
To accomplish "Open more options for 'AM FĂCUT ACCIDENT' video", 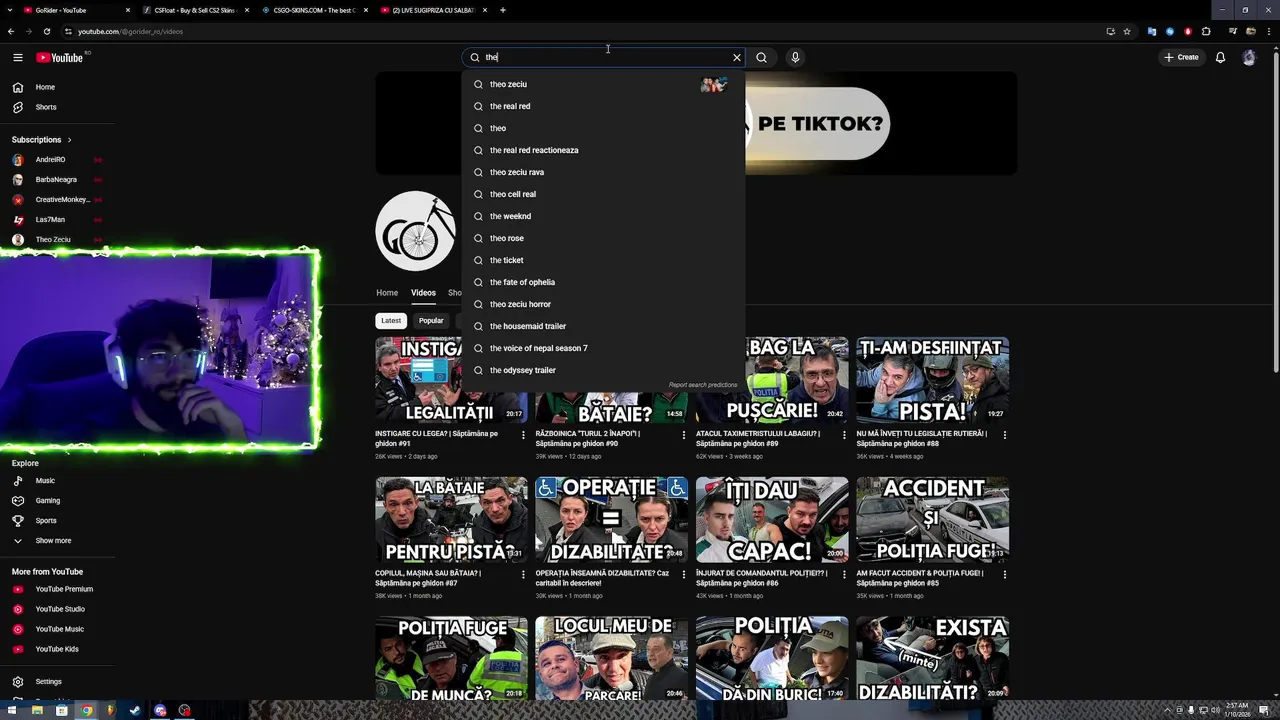I will [1004, 575].
